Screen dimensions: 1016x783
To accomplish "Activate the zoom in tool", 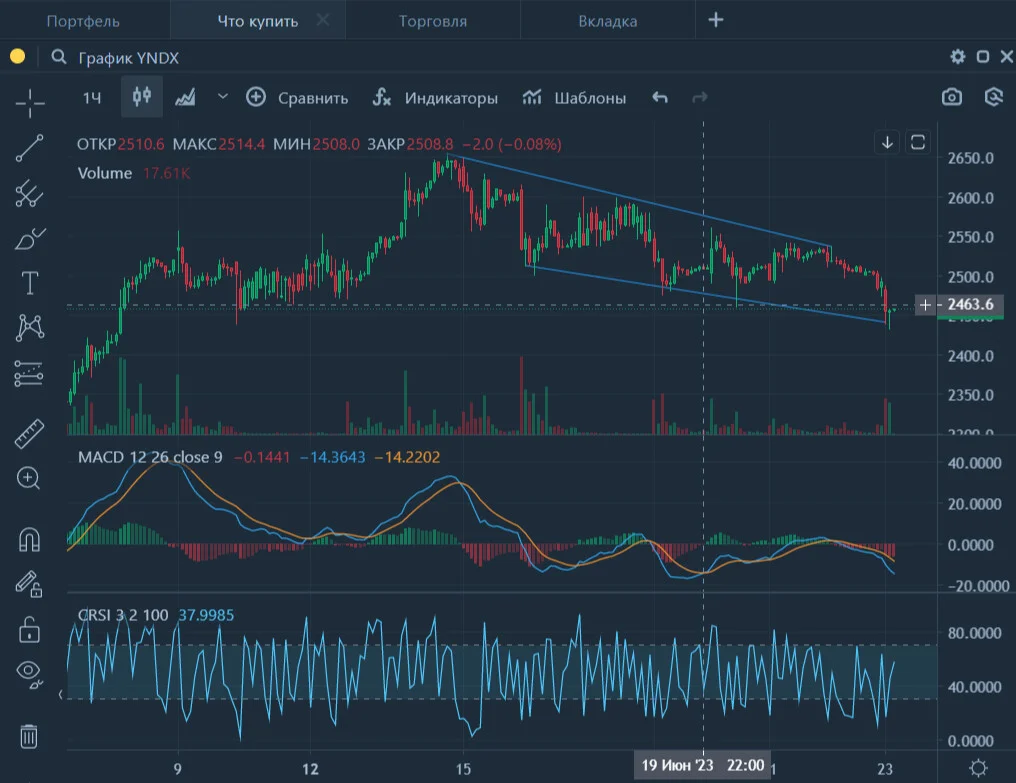I will (29, 478).
